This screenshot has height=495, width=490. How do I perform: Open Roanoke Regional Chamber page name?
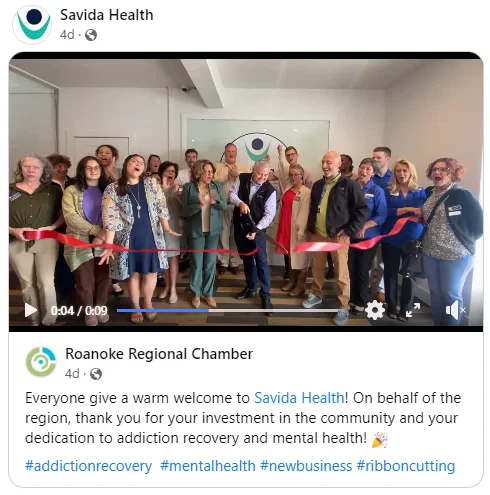click(x=159, y=354)
